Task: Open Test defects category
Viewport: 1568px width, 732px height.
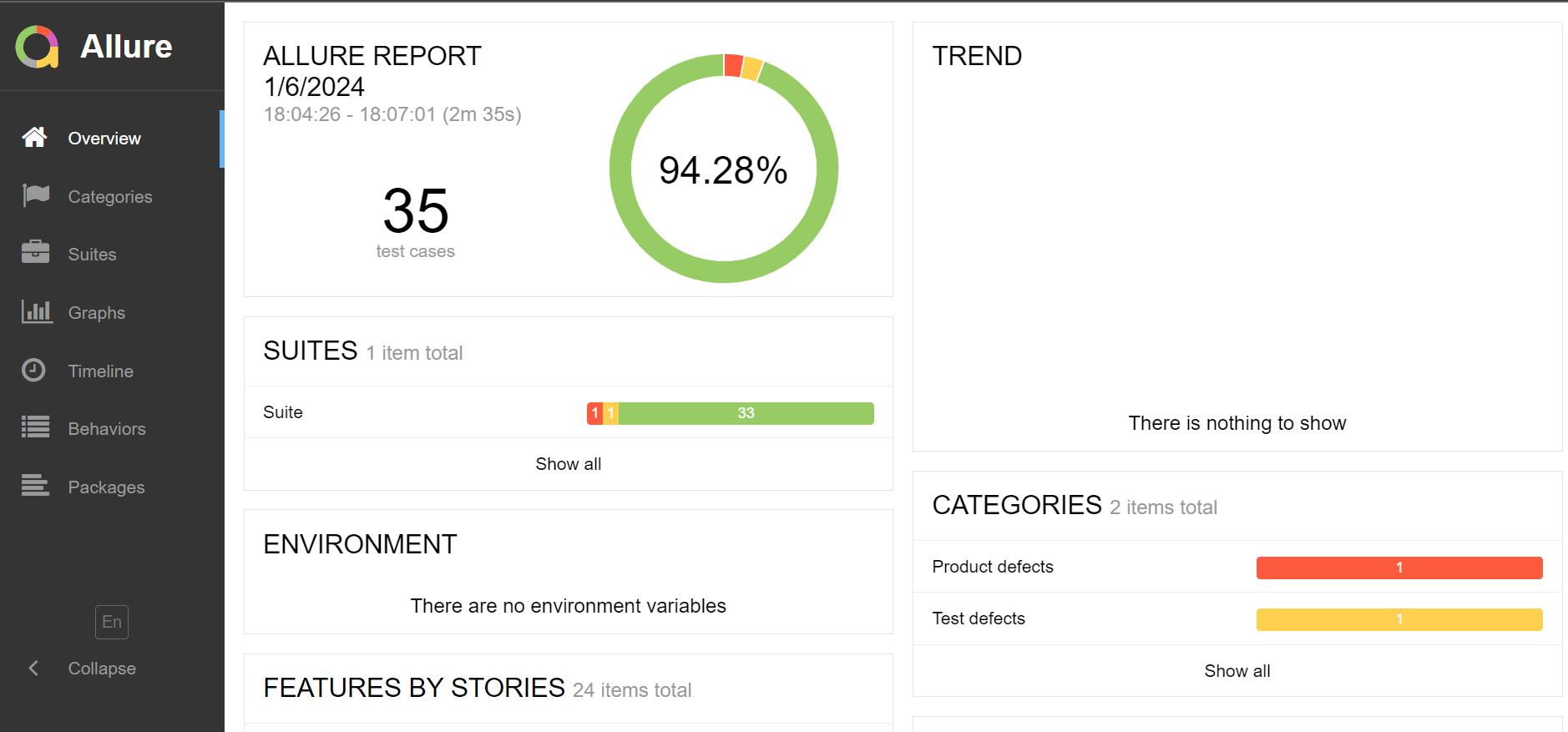Action: coord(978,618)
